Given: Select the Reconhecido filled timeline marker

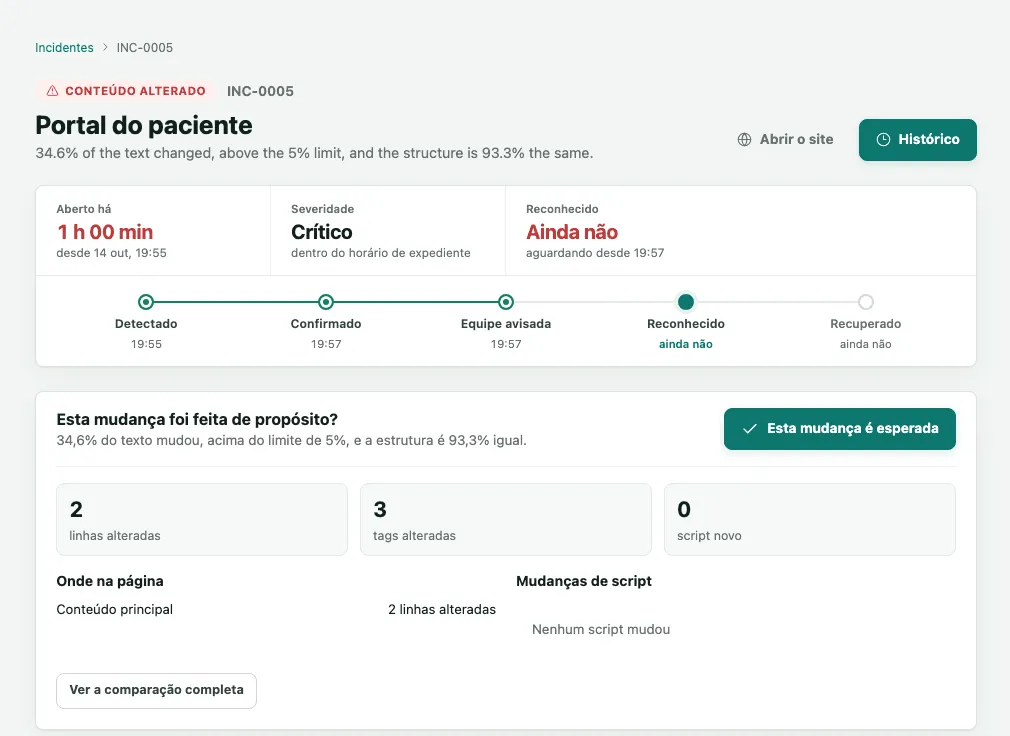Looking at the screenshot, I should [686, 302].
